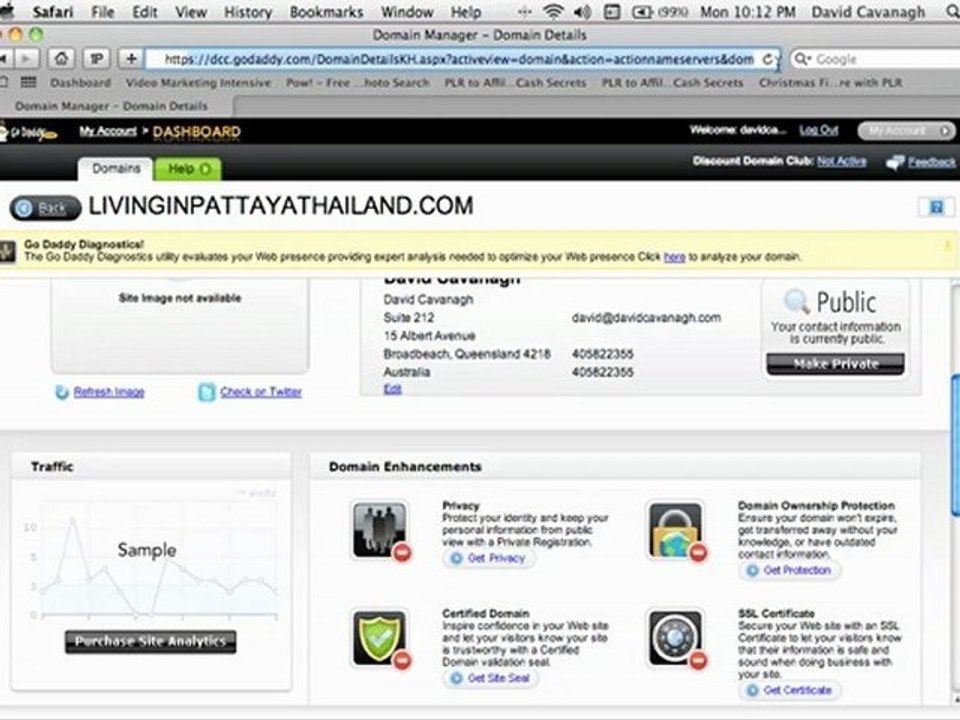Open the File menu
960x720 pixels.
click(x=102, y=12)
